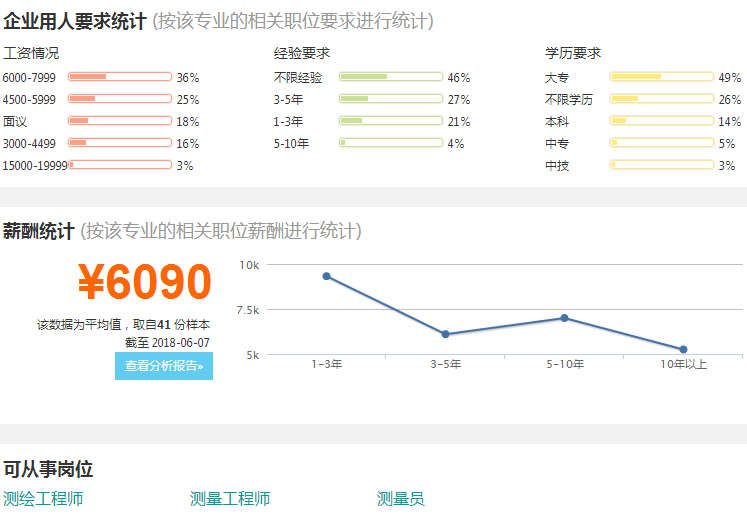
Task: Click the 大专 education progress bar
Action: [x=662, y=77]
